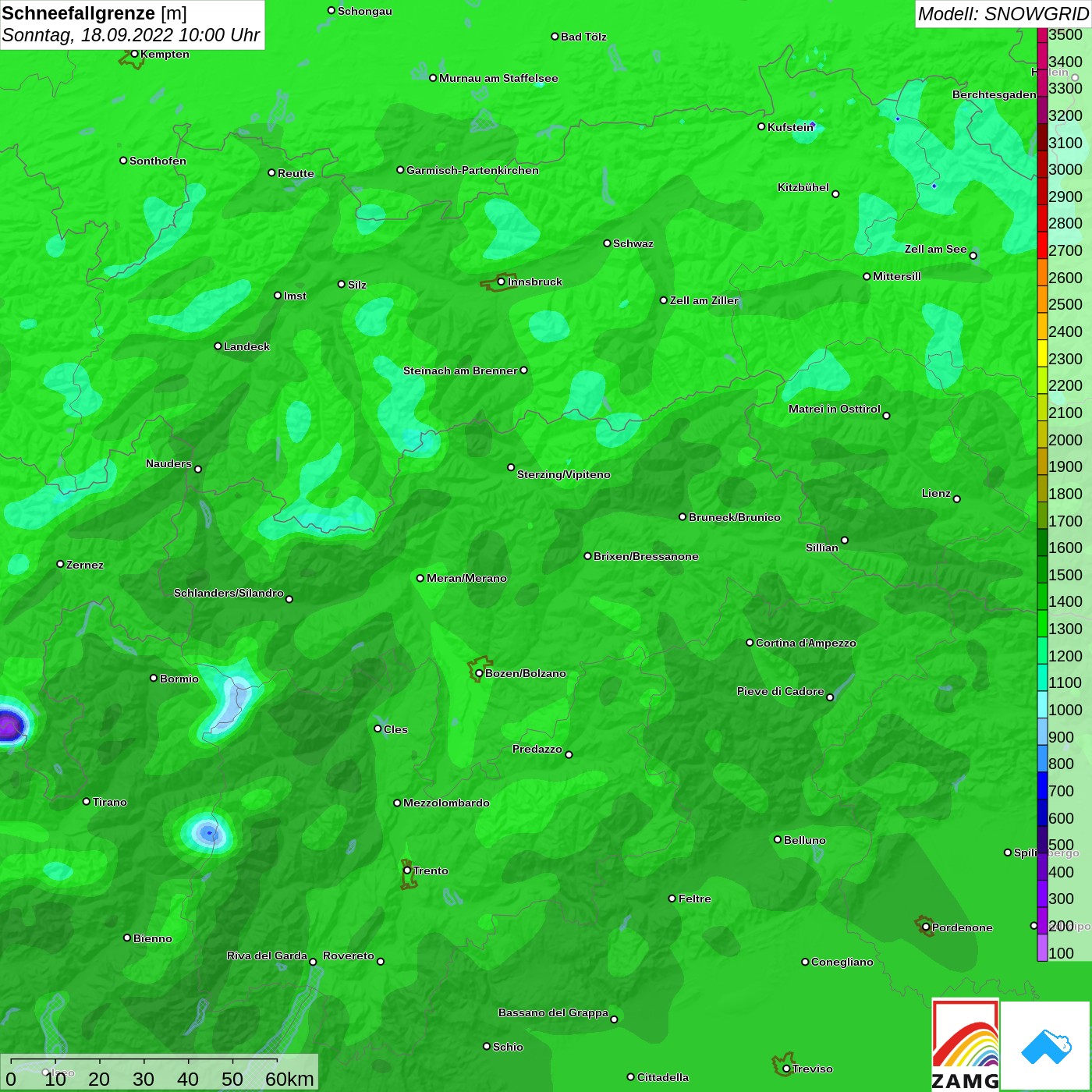Click the Nauders location dot
This screenshot has height=1092, width=1092.
tap(198, 470)
